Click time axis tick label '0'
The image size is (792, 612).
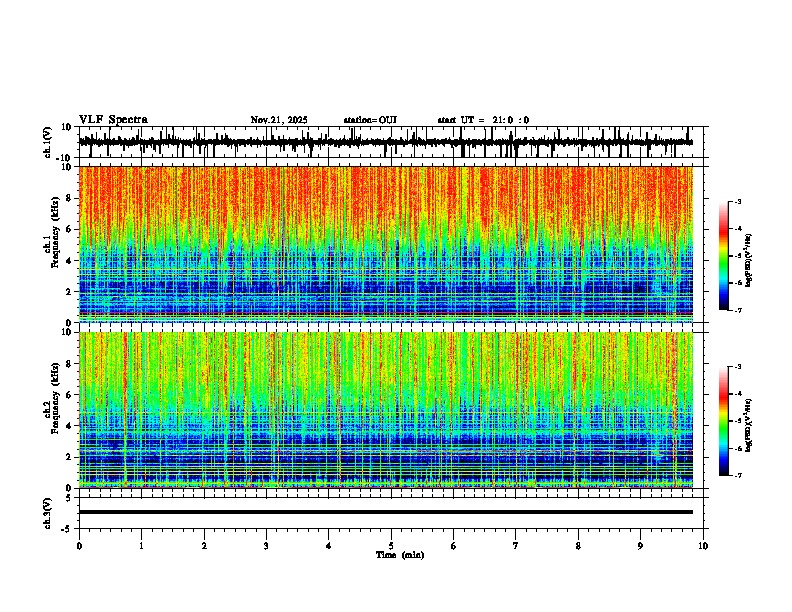[x=79, y=546]
